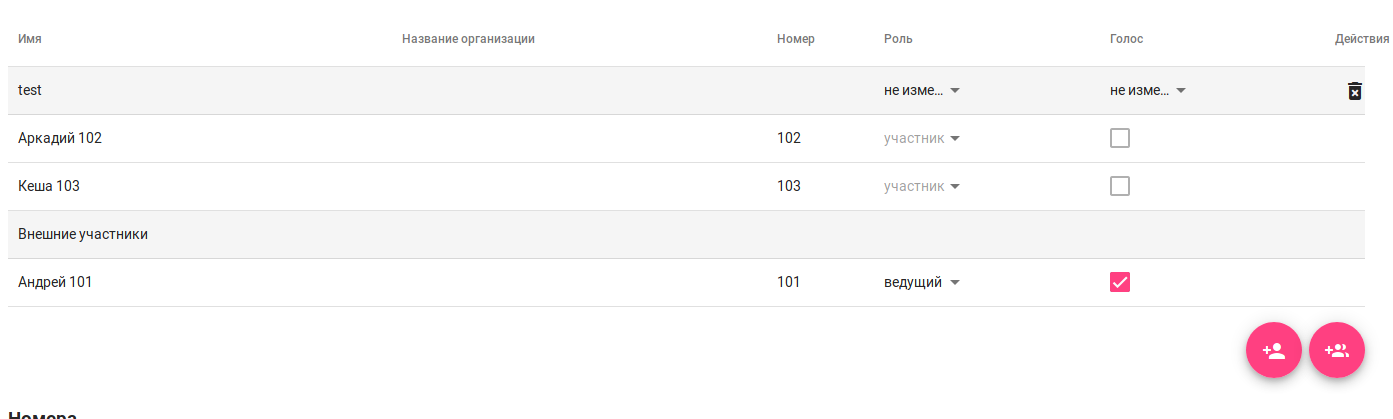Open role dropdown for Аркадий 102
Screen dimensions: 1393x419
[x=922, y=138]
